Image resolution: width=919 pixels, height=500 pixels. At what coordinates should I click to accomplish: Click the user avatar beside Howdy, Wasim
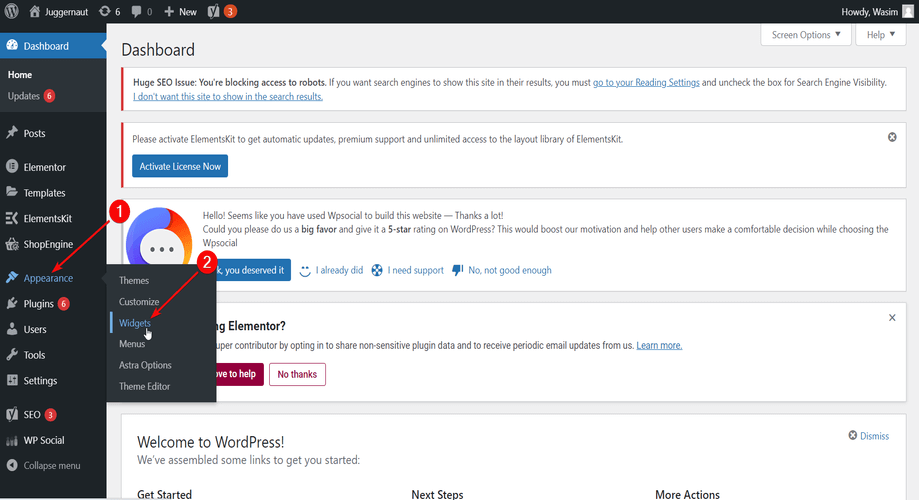tap(907, 12)
